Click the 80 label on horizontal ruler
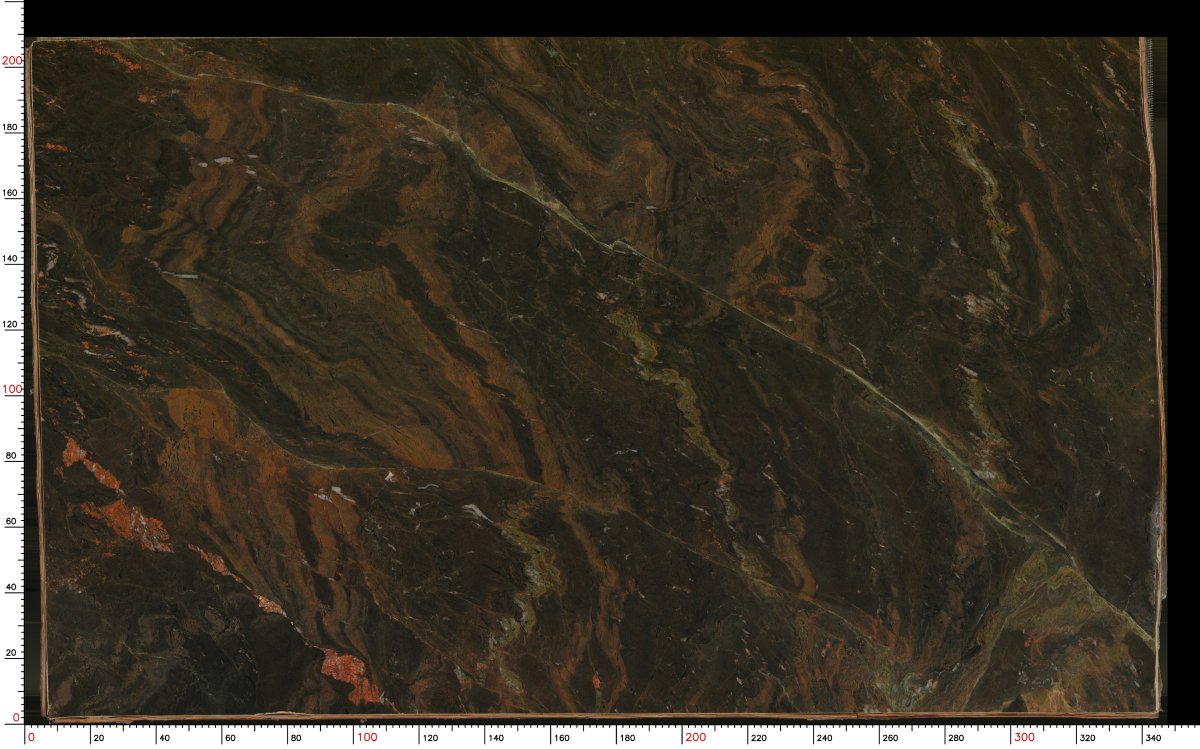Viewport: 1200px width, 749px height. [296, 739]
